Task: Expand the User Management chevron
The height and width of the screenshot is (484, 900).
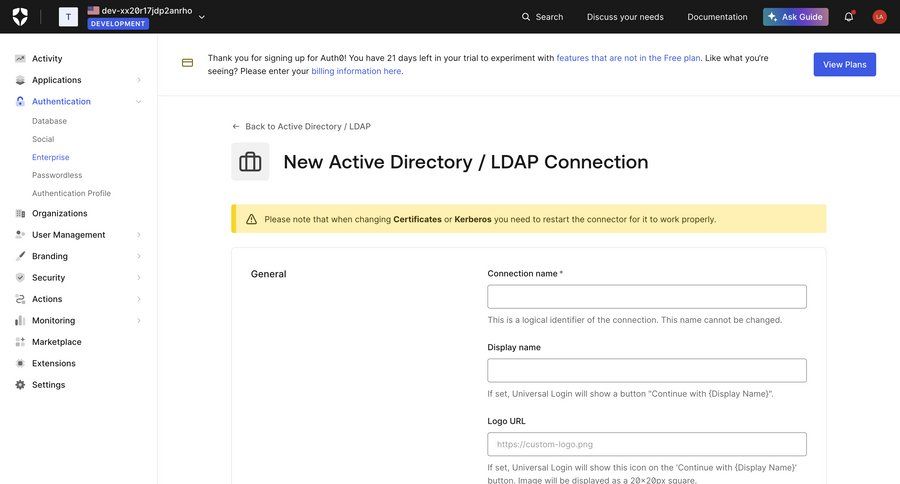Action: click(x=139, y=235)
